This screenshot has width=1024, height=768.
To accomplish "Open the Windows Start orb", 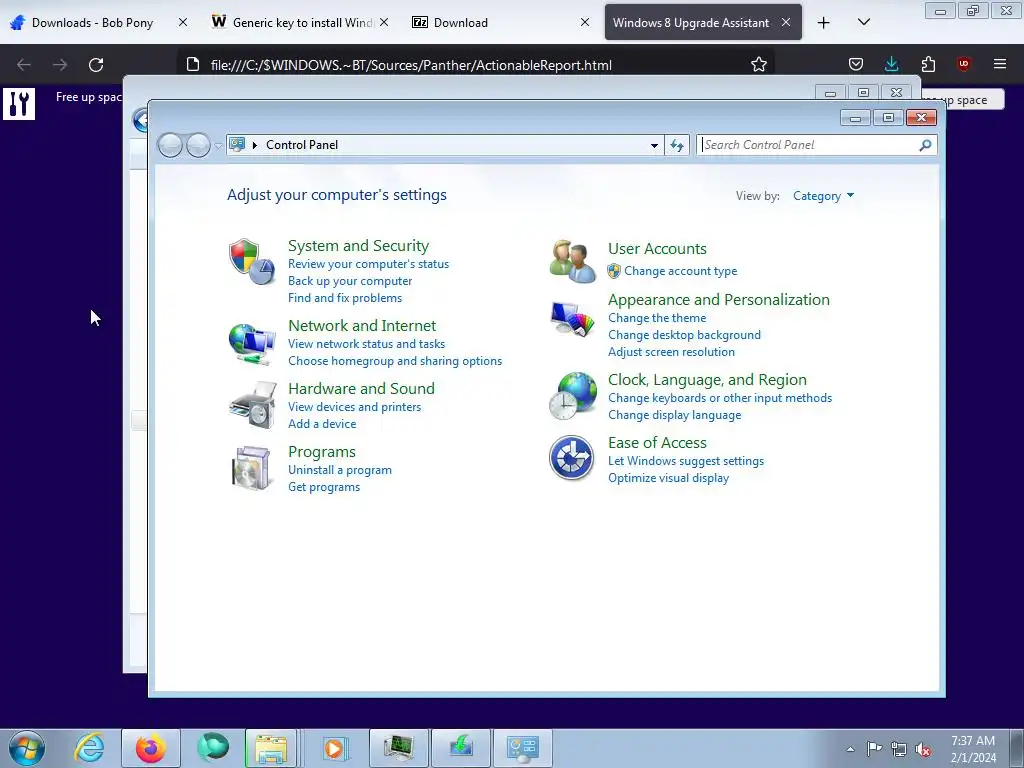I will [x=27, y=748].
